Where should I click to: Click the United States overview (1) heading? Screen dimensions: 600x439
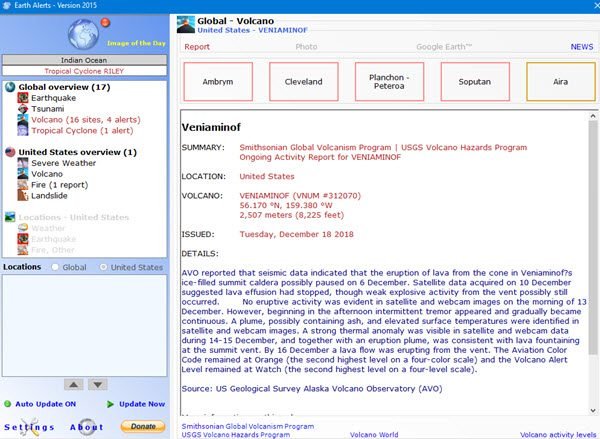[78, 152]
